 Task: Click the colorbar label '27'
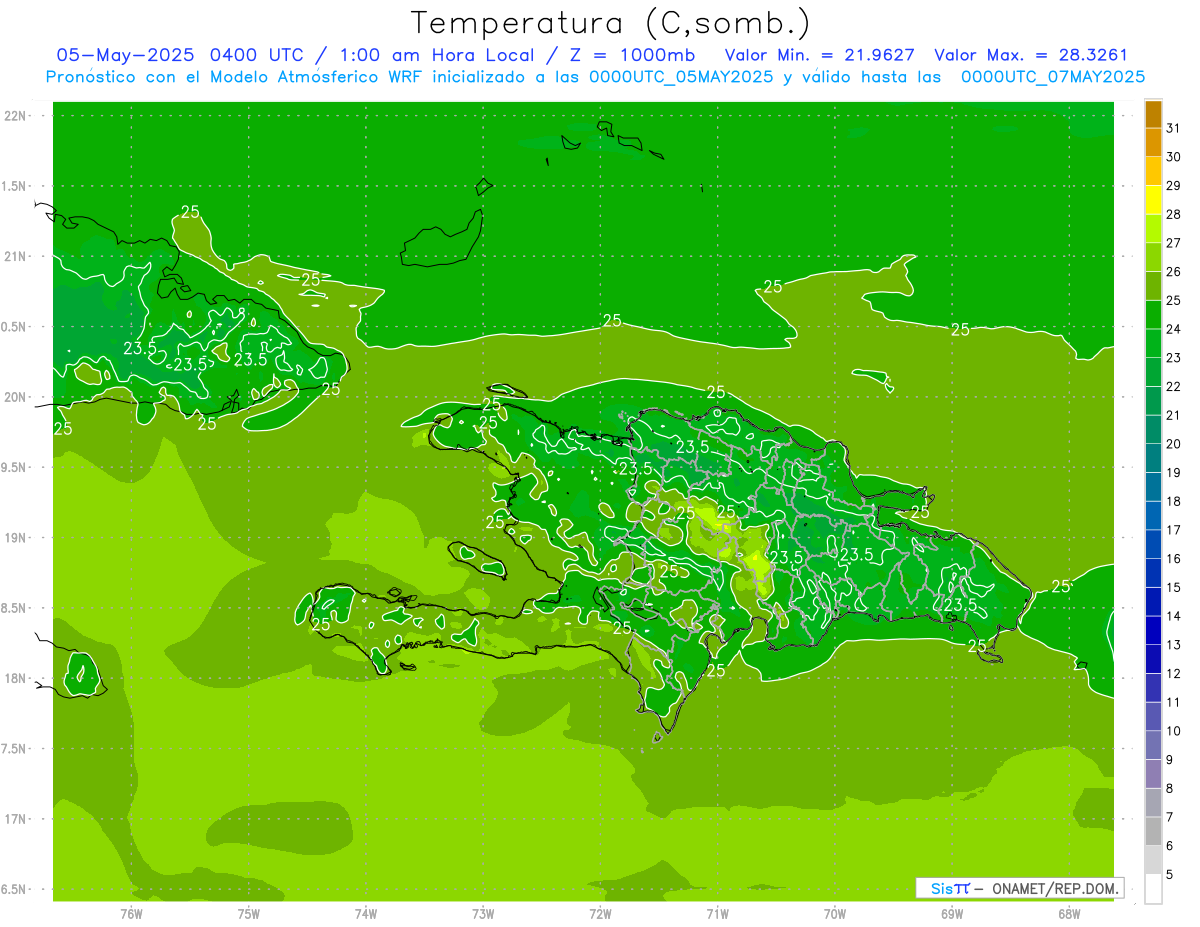click(x=1174, y=243)
